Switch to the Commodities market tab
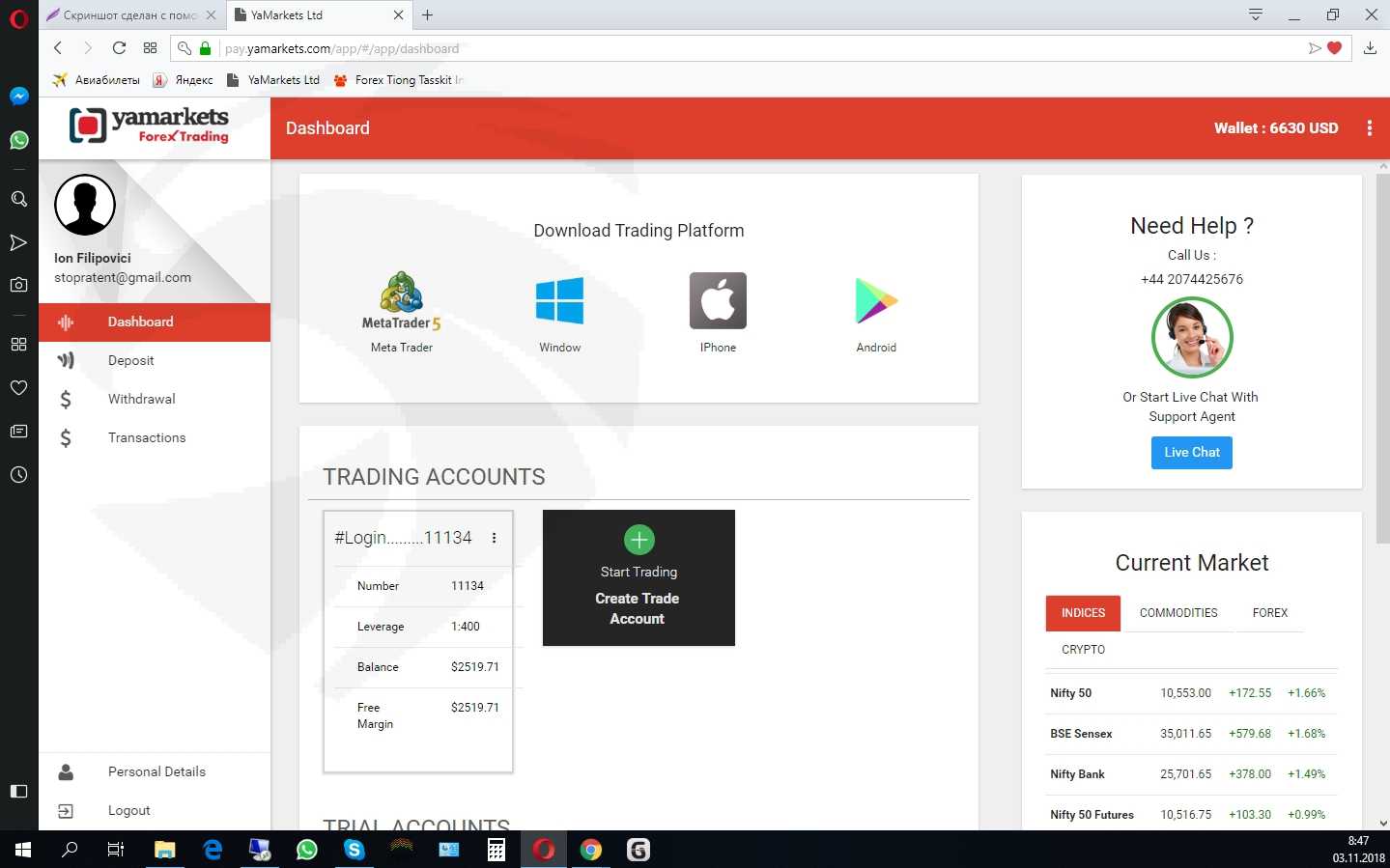1390x868 pixels. tap(1177, 613)
